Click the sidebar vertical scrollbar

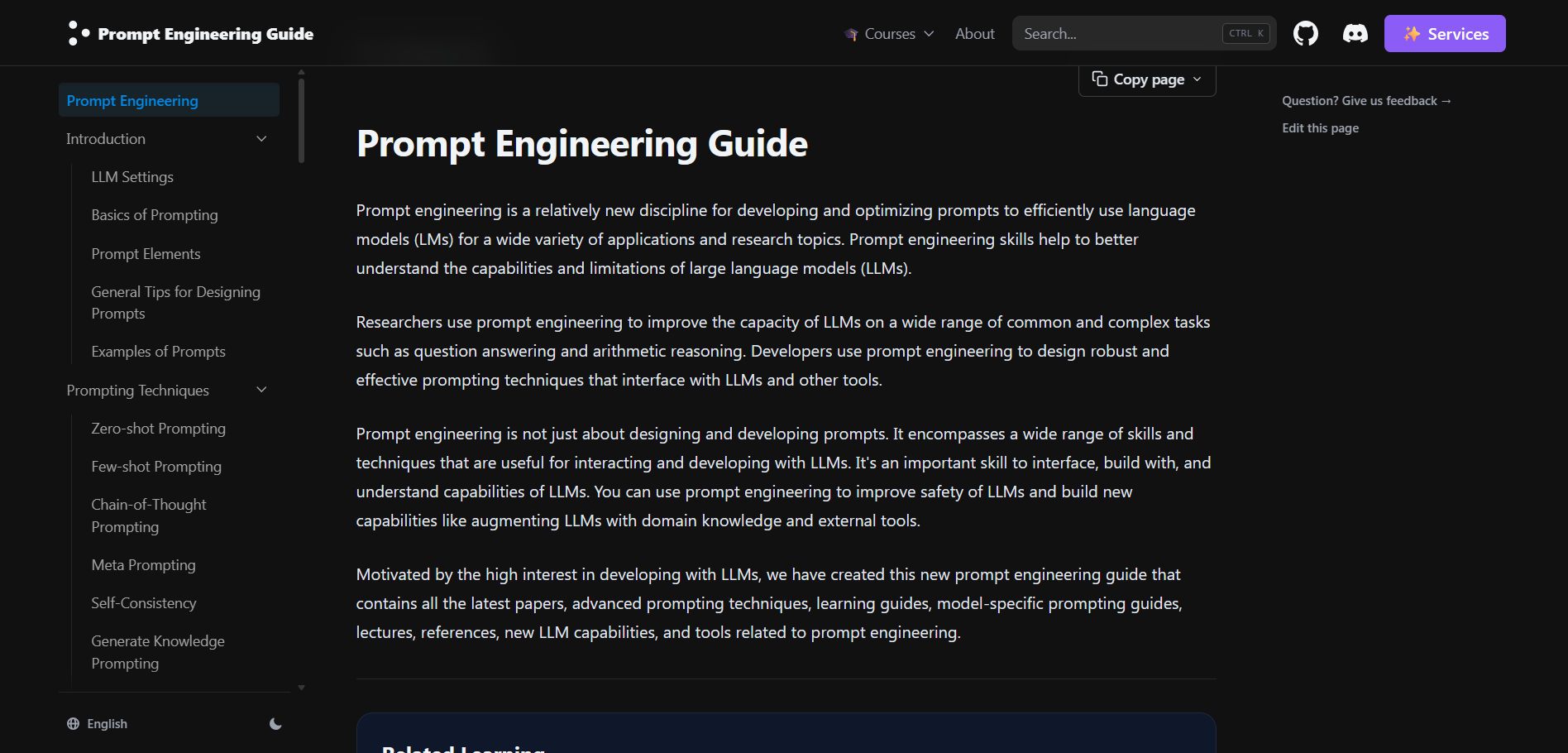[301, 121]
